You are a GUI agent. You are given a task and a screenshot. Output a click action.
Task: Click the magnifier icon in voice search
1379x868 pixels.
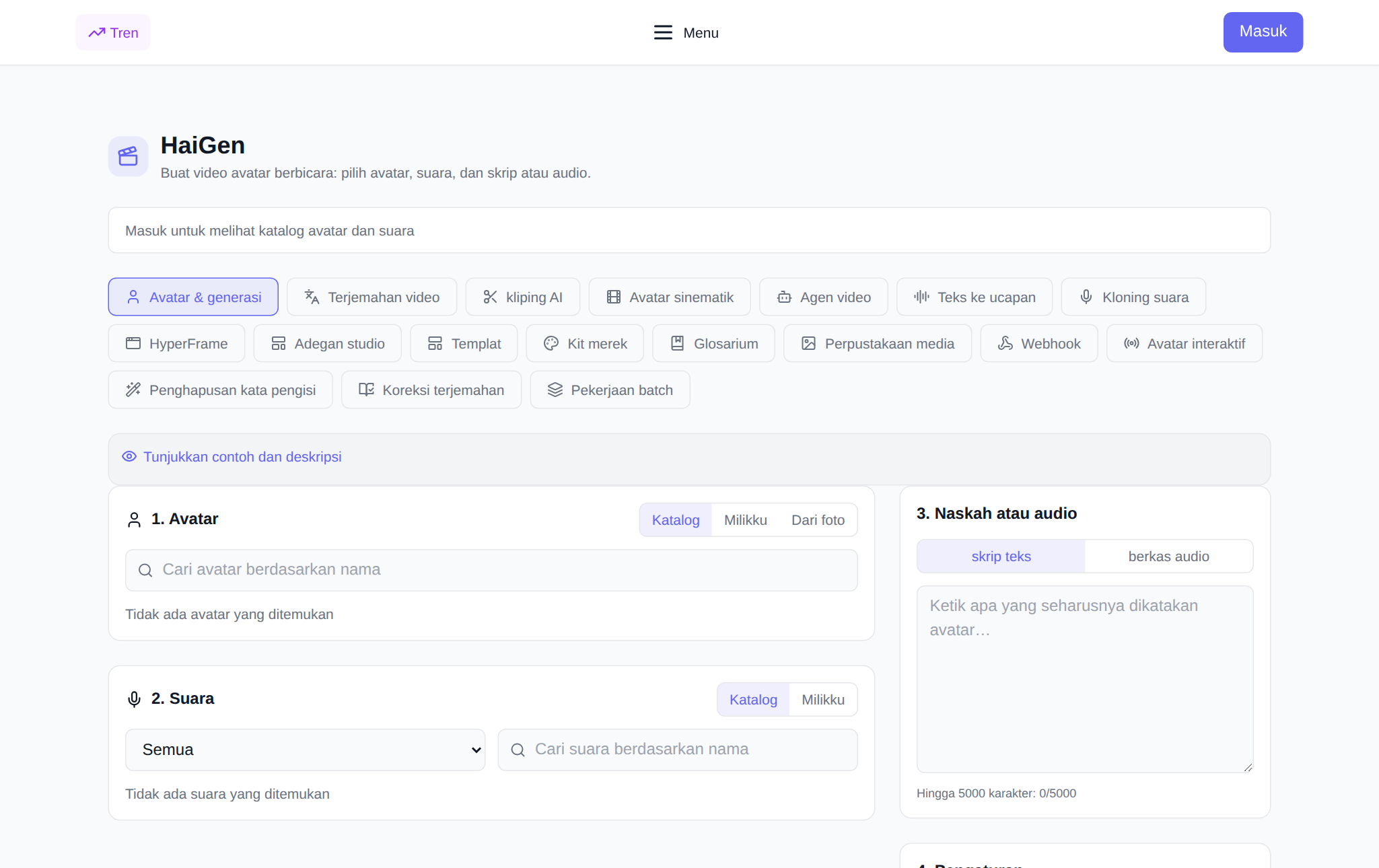coord(518,750)
